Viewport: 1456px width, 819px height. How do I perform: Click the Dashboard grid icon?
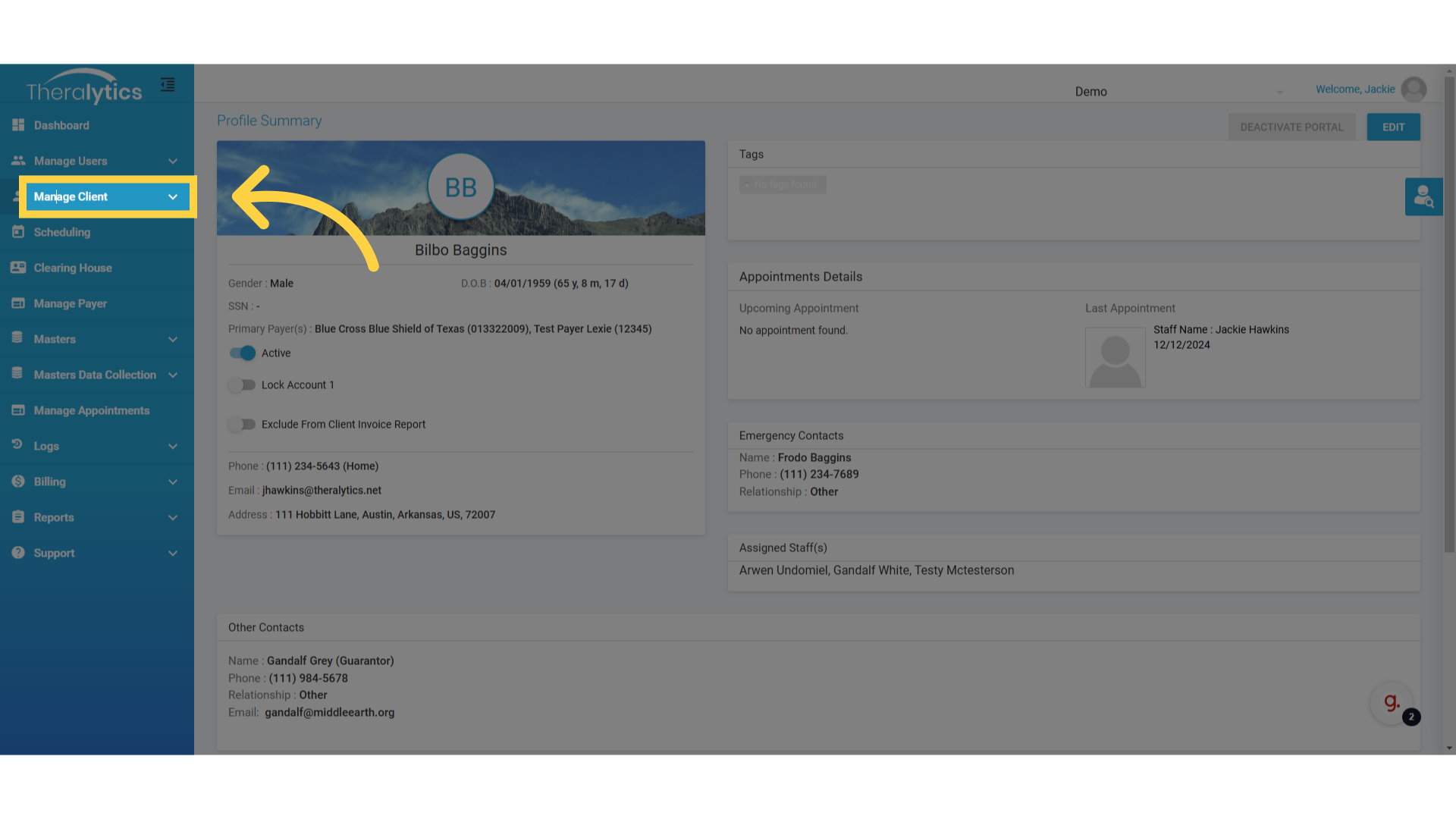tap(18, 125)
